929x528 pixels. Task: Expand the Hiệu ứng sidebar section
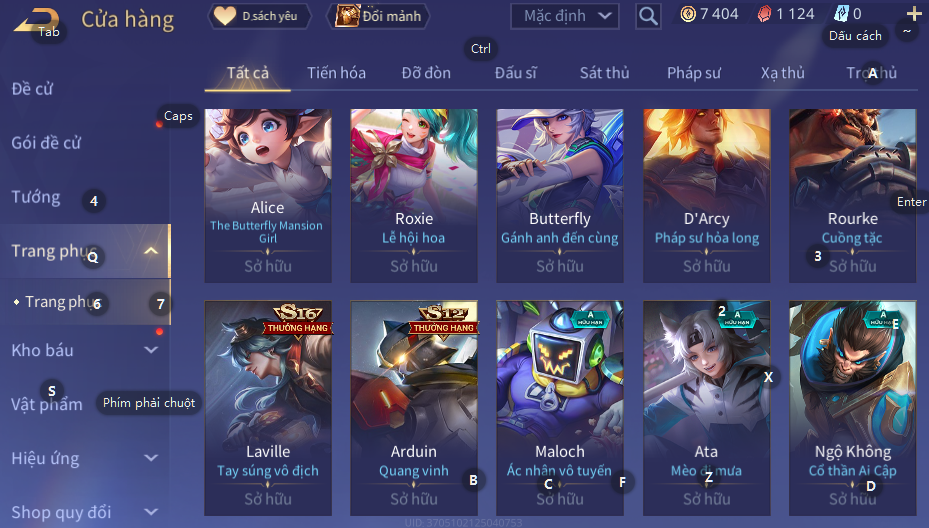click(x=151, y=458)
